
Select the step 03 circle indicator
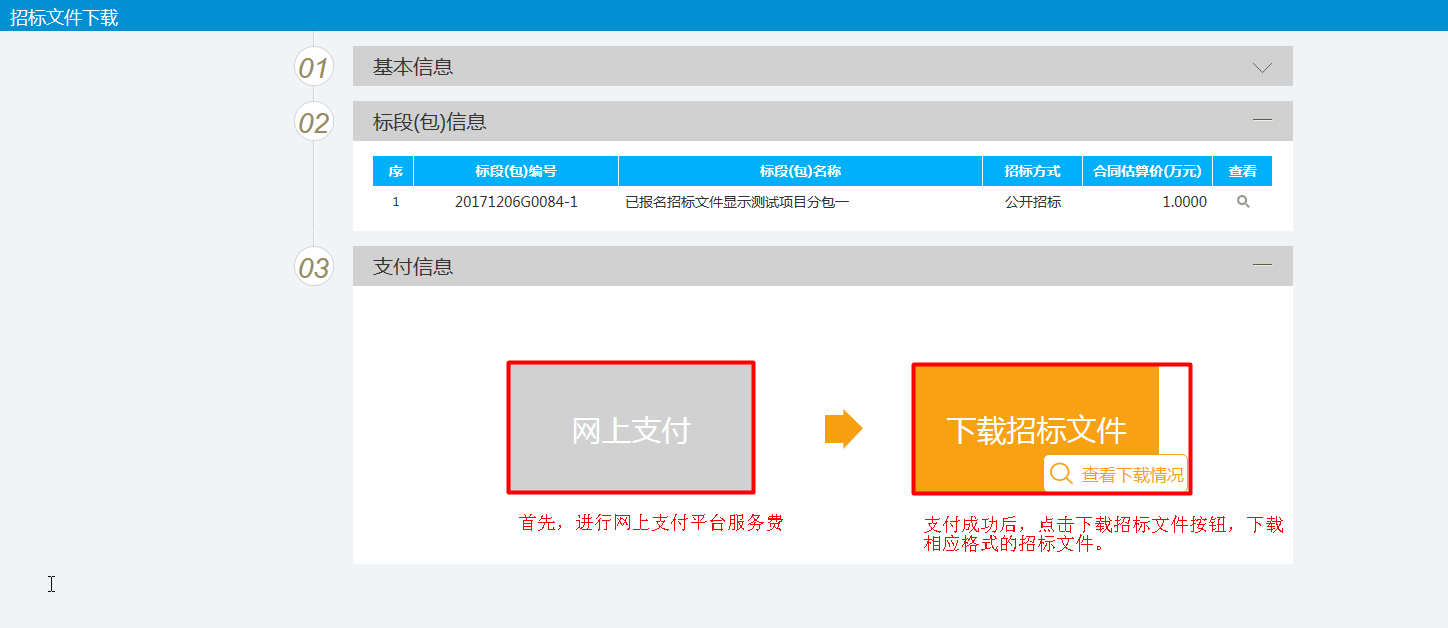[313, 266]
